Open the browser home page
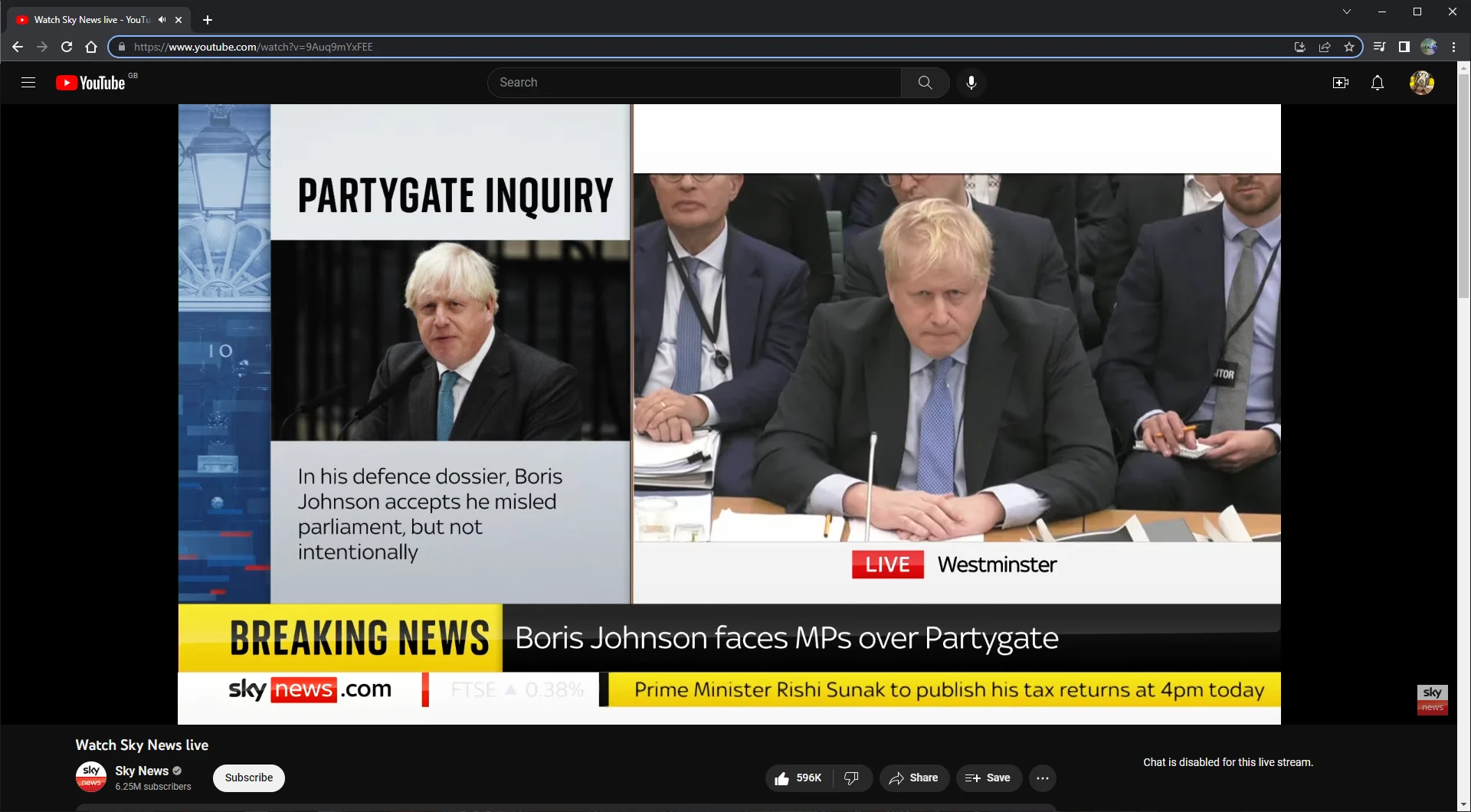The image size is (1471, 812). tap(91, 47)
